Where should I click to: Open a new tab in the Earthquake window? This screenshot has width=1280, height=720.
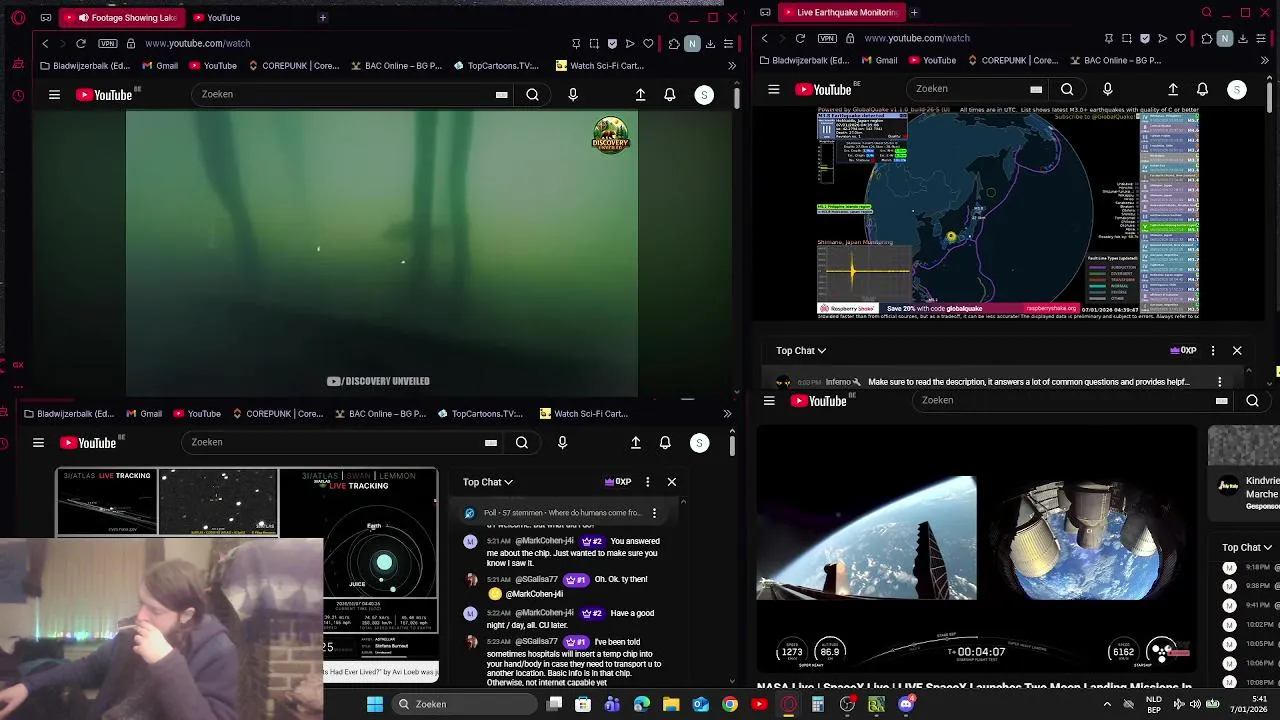pyautogui.click(x=914, y=12)
